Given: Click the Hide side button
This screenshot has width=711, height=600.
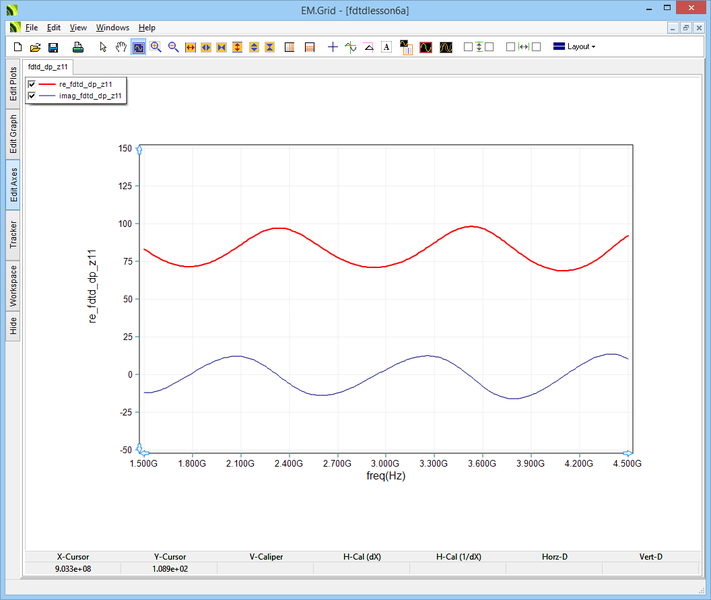Looking at the screenshot, I should (13, 326).
